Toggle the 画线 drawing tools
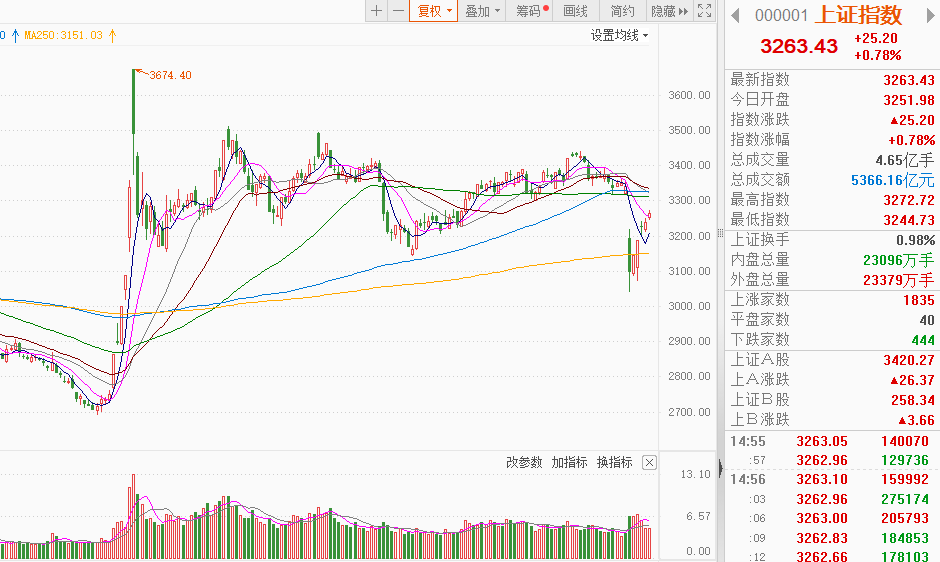Image resolution: width=940 pixels, height=562 pixels. tap(576, 11)
